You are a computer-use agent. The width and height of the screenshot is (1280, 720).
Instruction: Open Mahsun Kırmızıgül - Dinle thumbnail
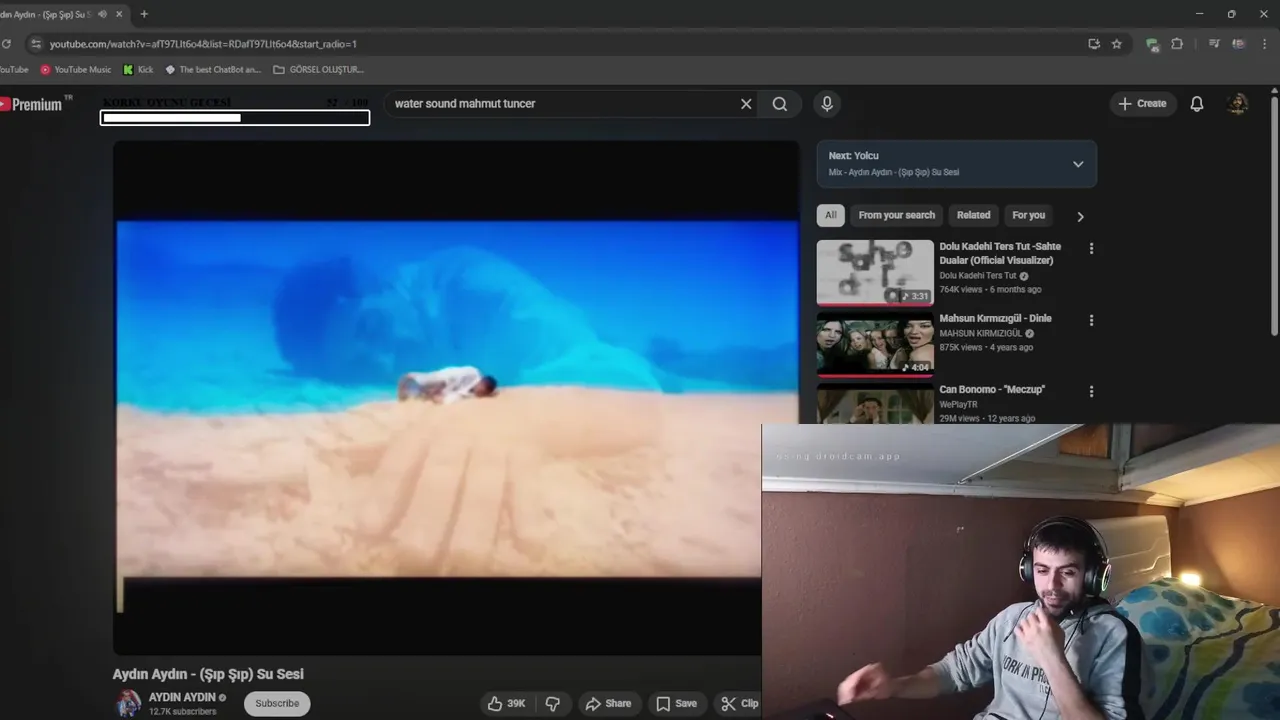point(875,344)
